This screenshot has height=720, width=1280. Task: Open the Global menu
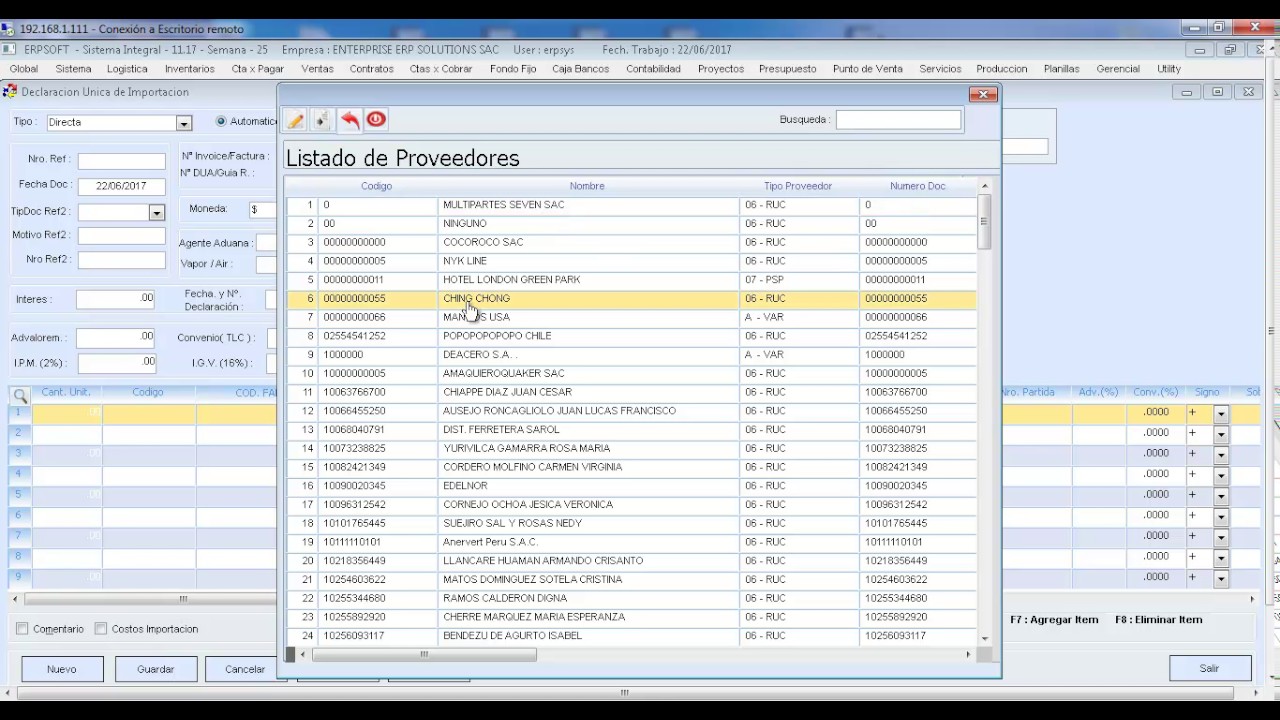(24, 69)
